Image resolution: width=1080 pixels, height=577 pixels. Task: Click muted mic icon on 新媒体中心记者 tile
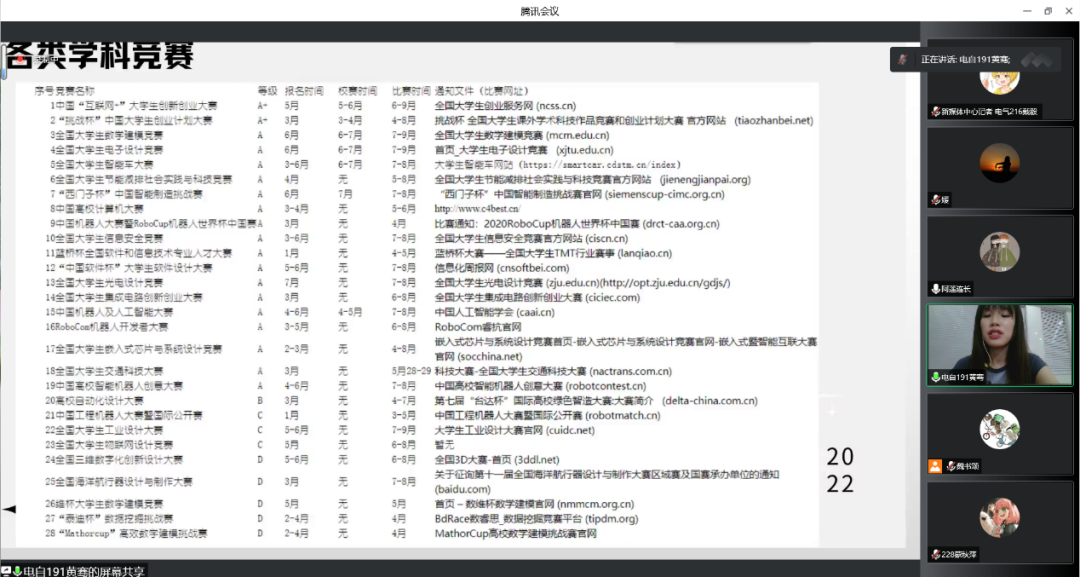click(935, 112)
